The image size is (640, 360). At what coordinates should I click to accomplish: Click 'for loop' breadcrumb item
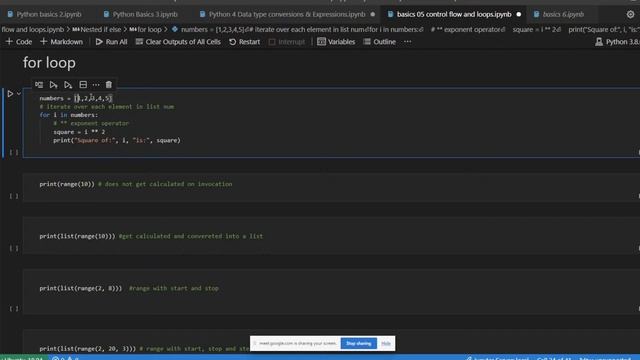pos(145,29)
